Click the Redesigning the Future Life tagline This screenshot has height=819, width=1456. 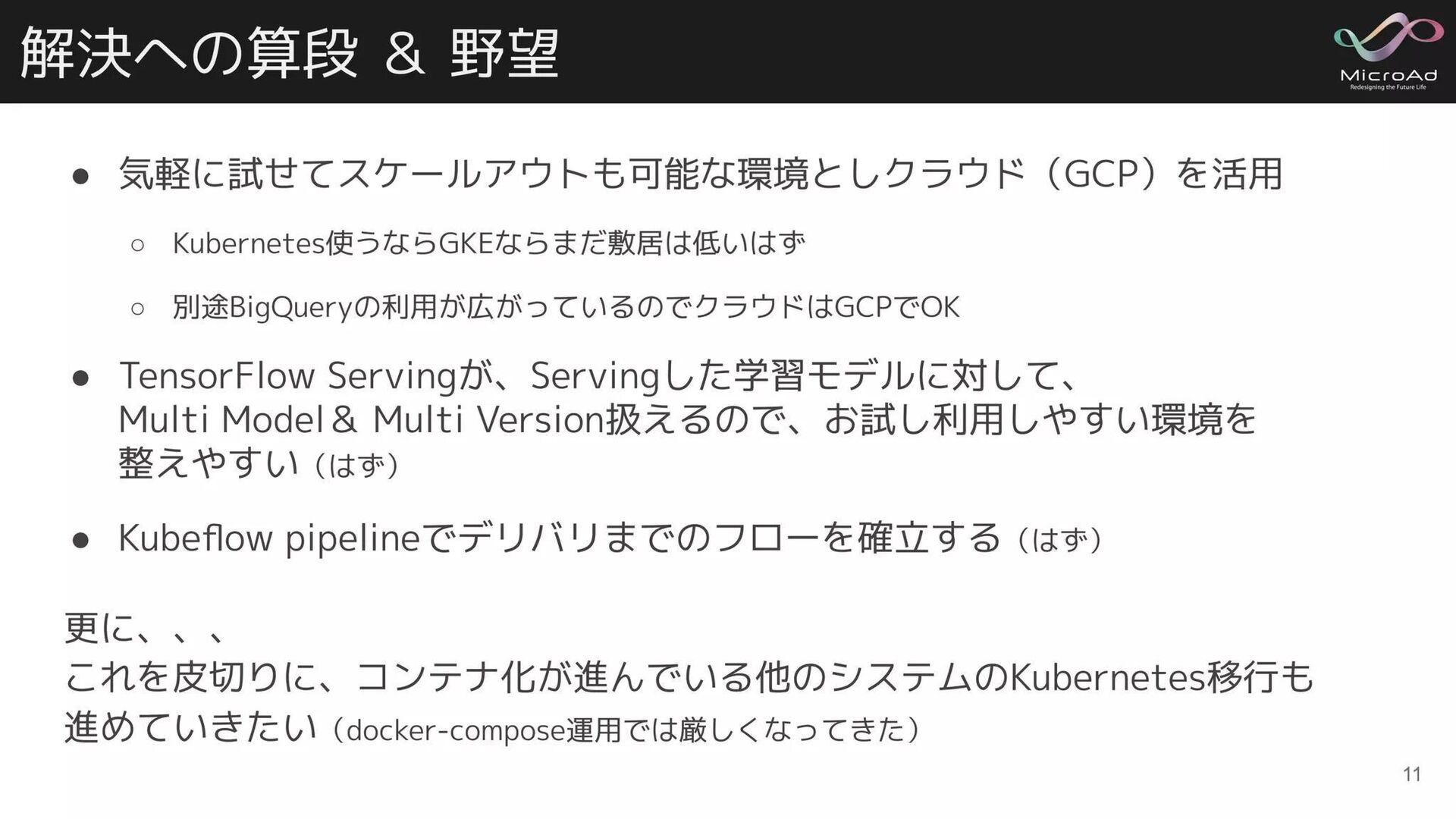pos(1388,88)
